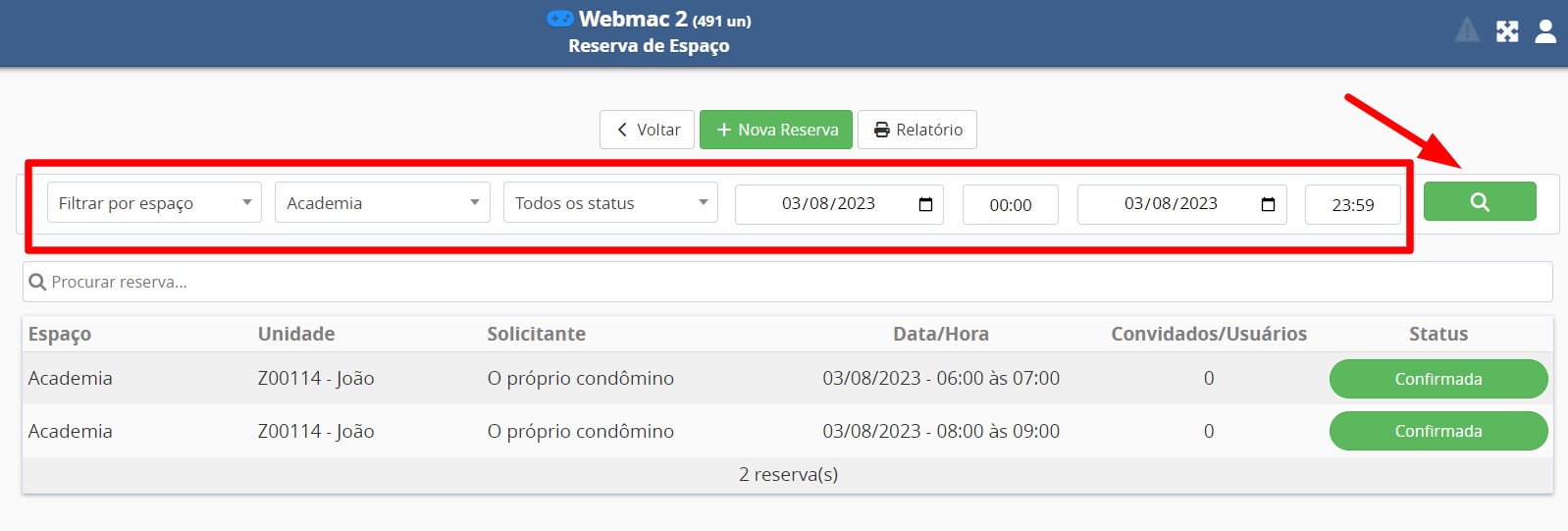Click Confirmada status for 08:00 reservation
Viewport: 1568px width, 531px height.
1437,431
